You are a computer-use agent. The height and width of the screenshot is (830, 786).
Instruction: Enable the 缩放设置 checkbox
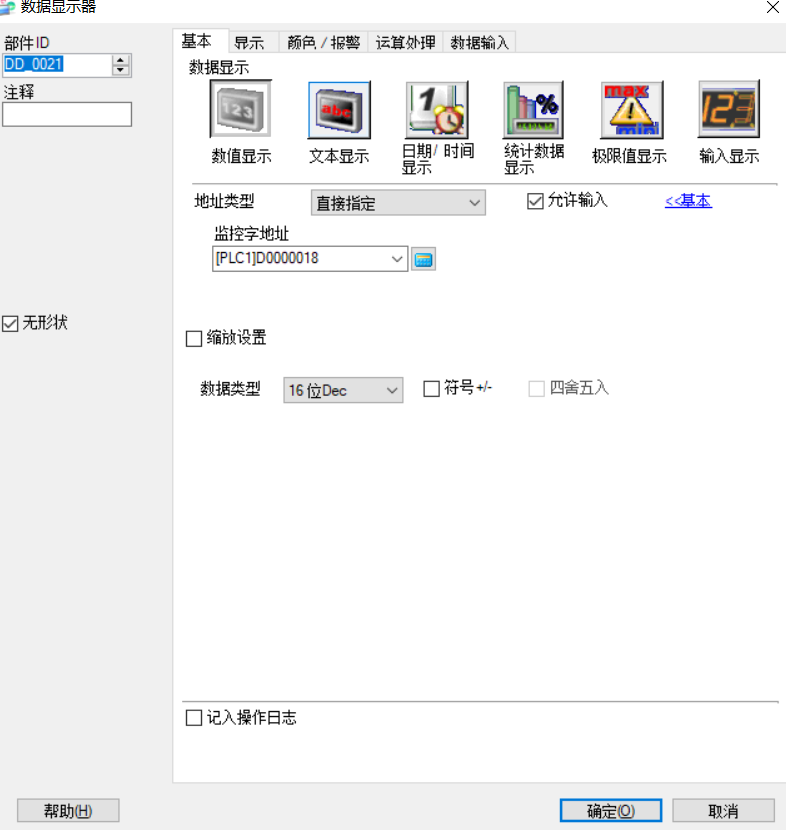[194, 339]
